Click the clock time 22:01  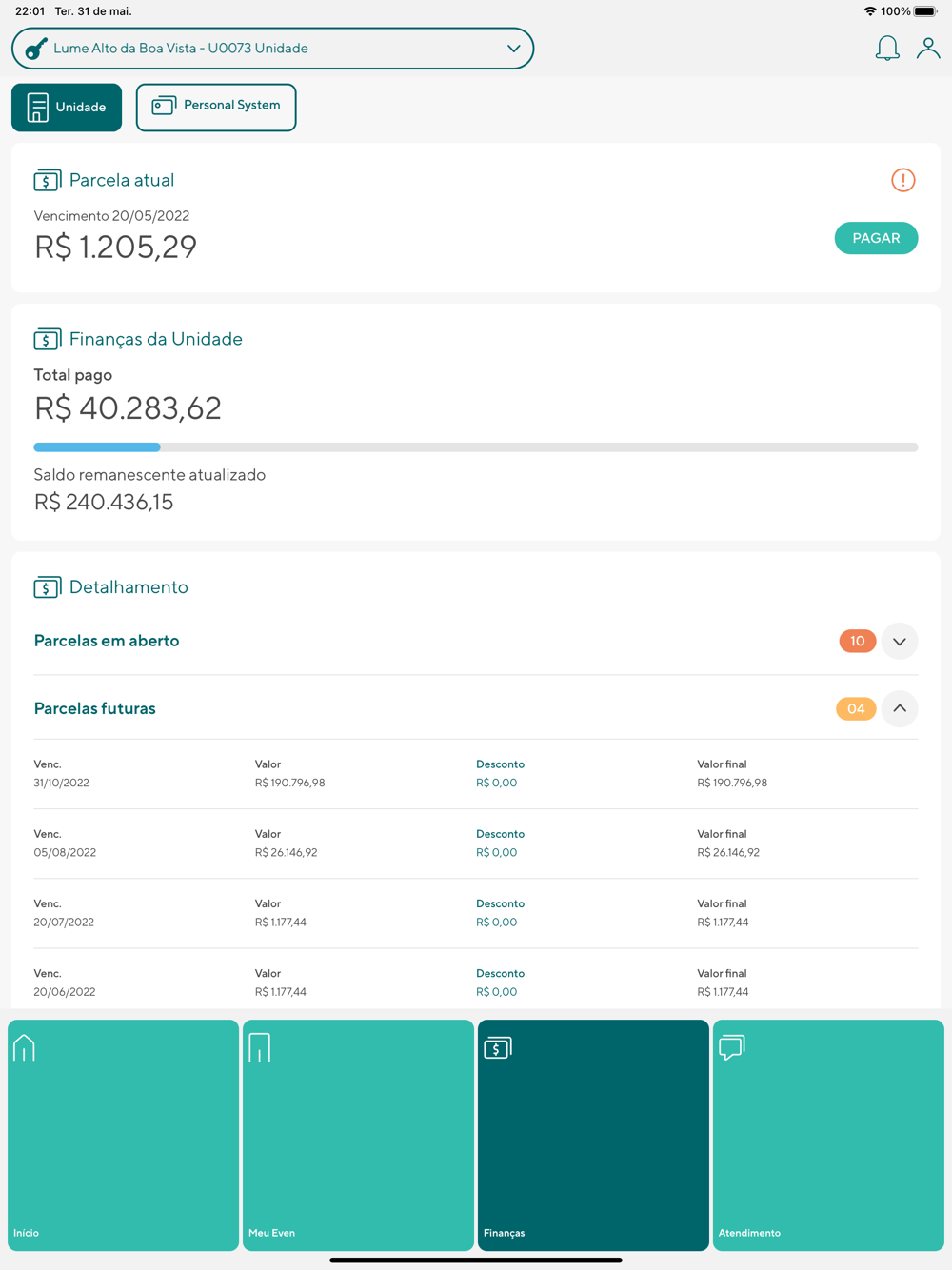(30, 11)
